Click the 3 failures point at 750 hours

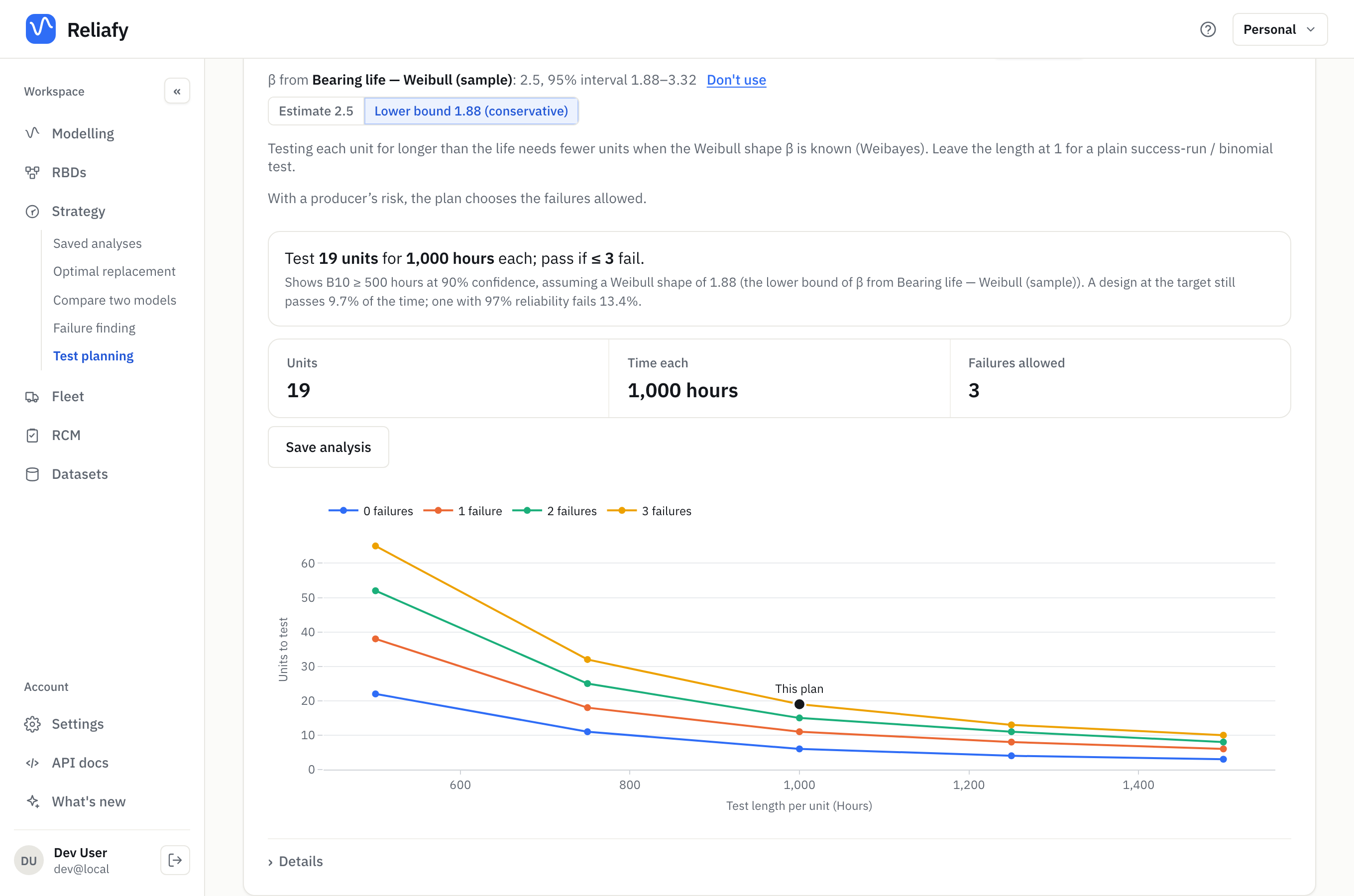pos(587,660)
